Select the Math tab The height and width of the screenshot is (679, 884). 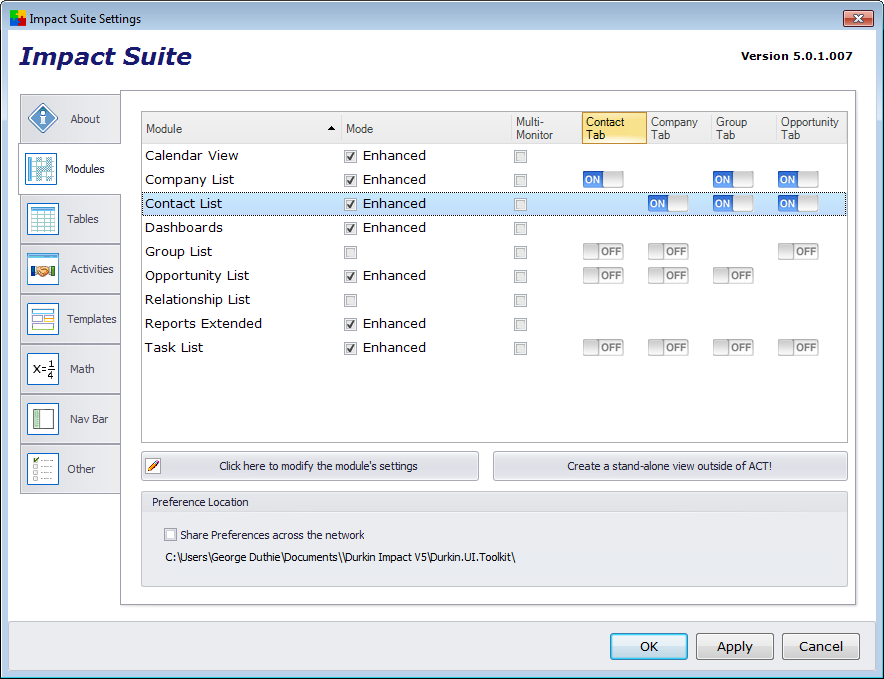[x=70, y=369]
